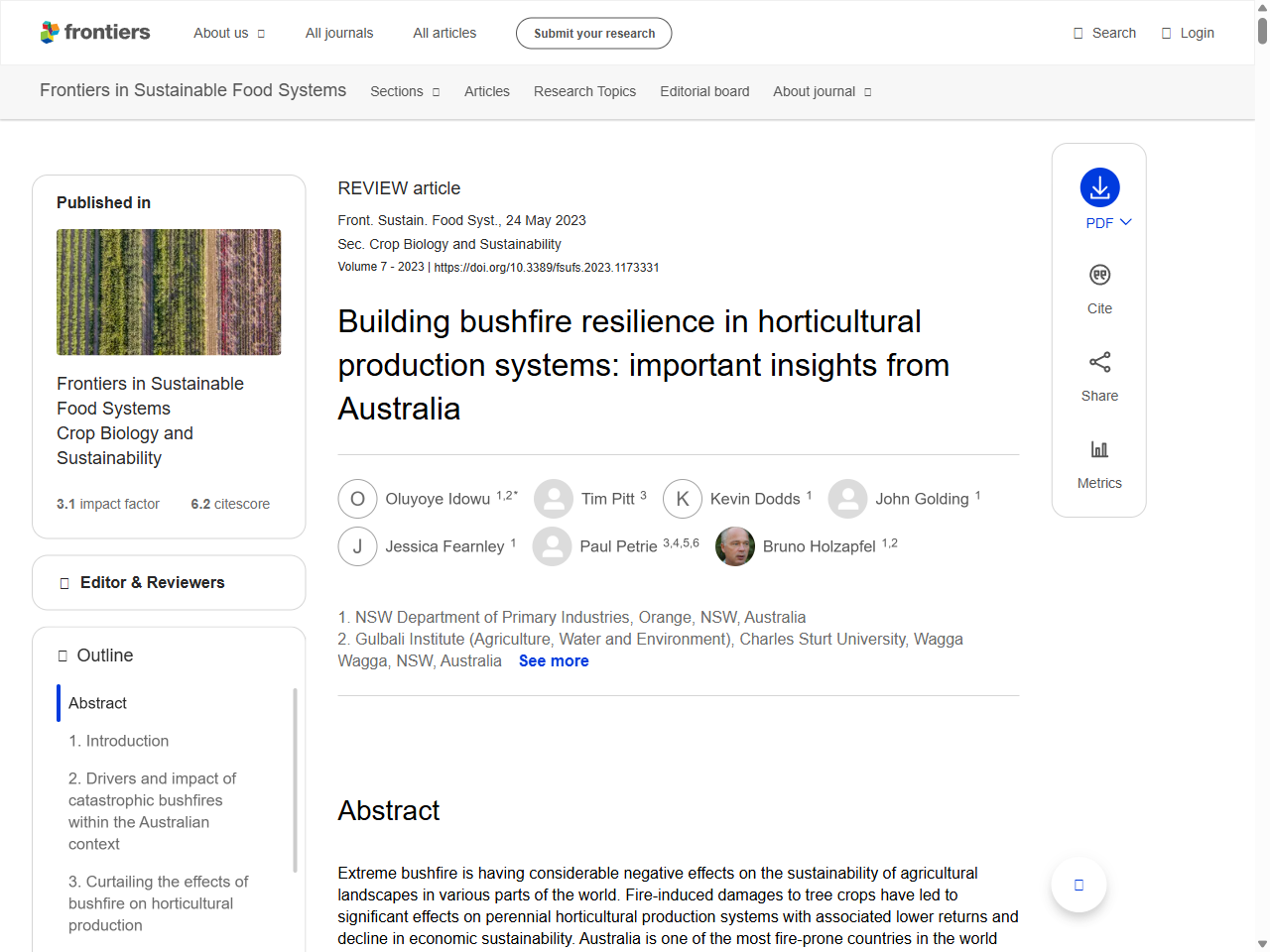The height and width of the screenshot is (952, 1270).
Task: Click author Kevin Dodds' name
Action: point(755,499)
